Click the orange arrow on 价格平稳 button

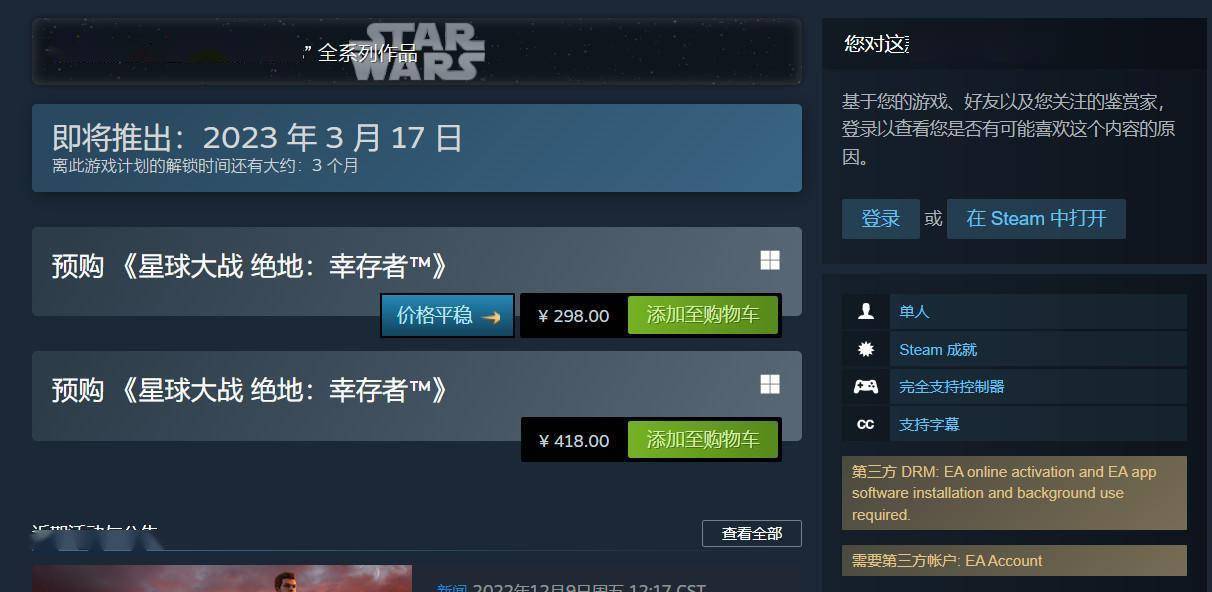(x=491, y=317)
